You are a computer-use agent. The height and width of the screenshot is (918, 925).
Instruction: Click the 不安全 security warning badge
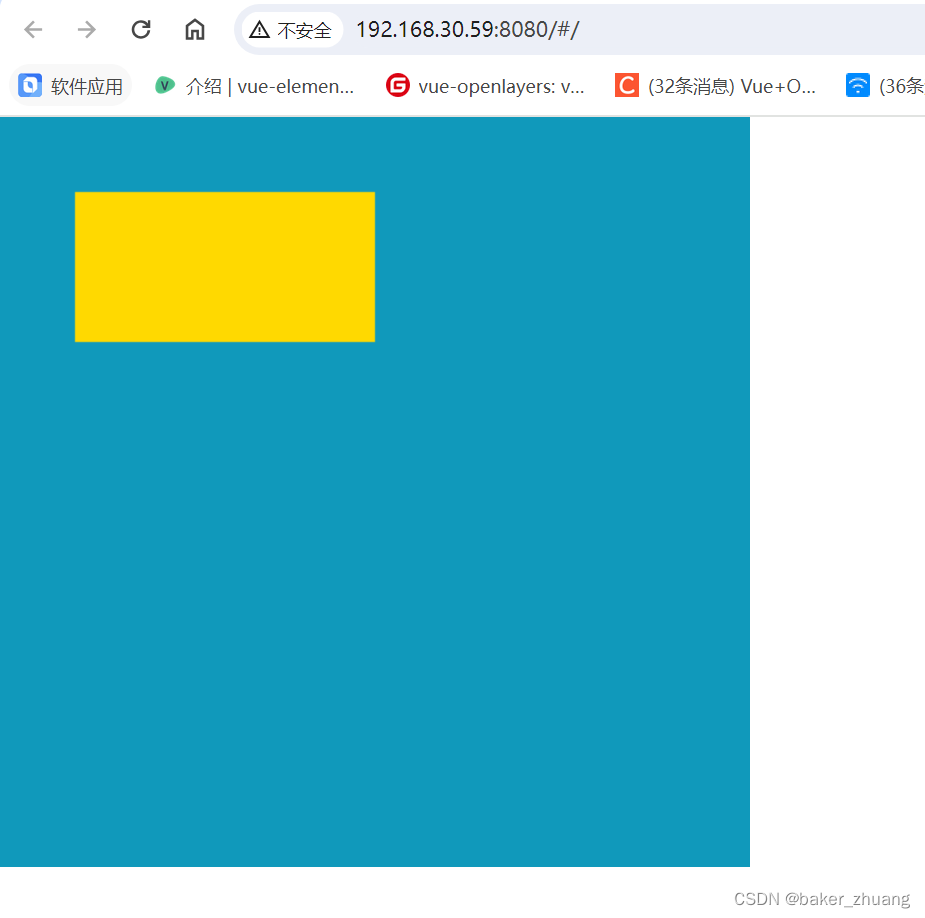291,29
